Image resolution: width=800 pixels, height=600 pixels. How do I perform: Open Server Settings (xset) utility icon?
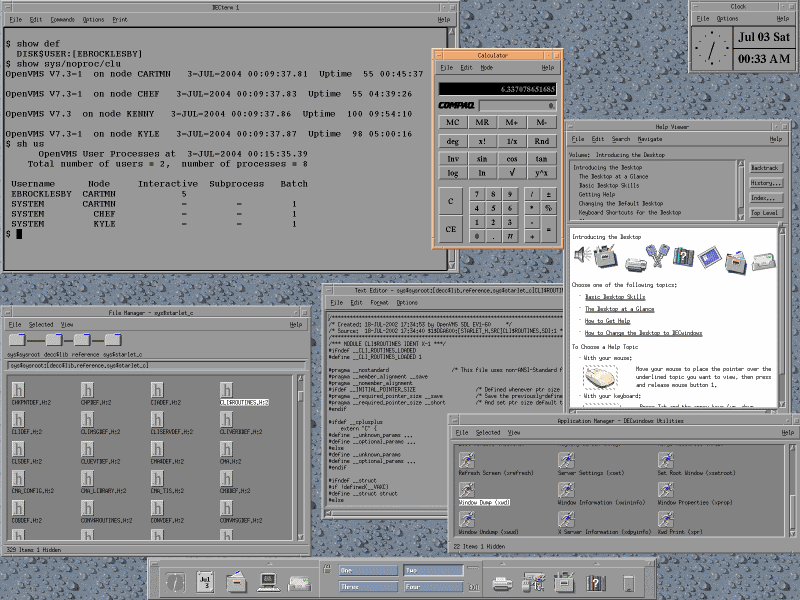pos(566,460)
